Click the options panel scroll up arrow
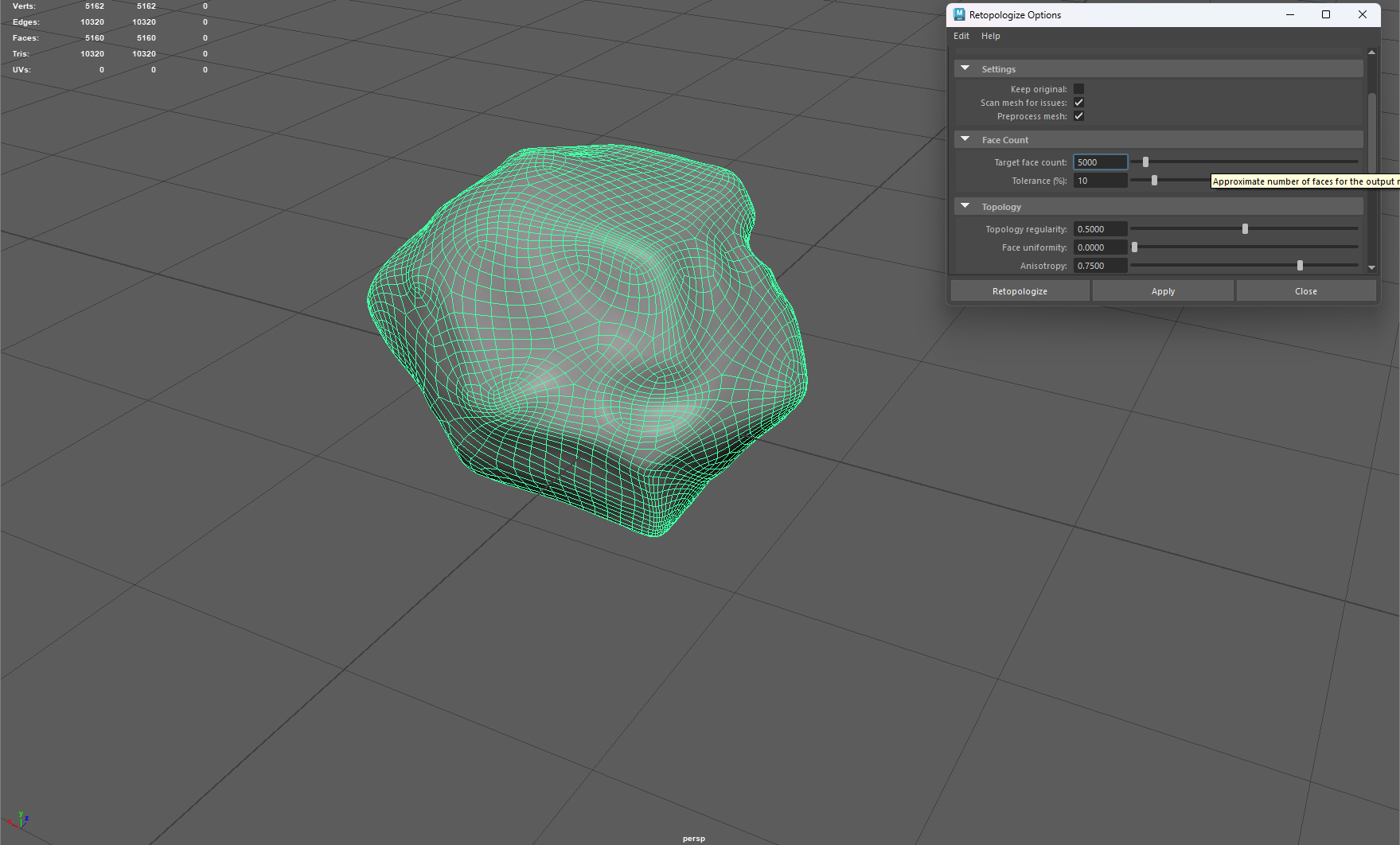The image size is (1400, 845). point(1371,52)
